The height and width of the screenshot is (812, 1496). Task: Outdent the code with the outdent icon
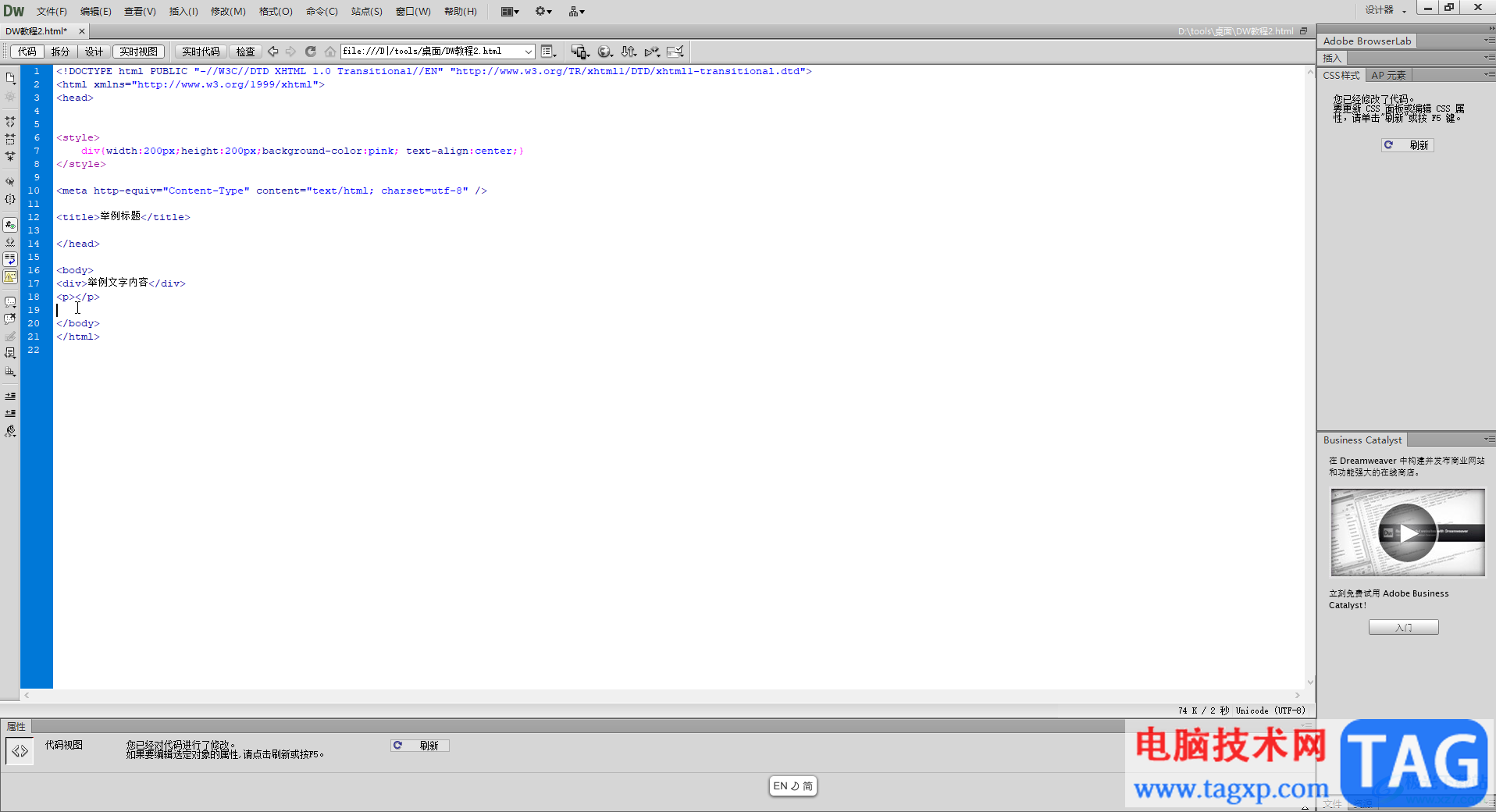10,413
